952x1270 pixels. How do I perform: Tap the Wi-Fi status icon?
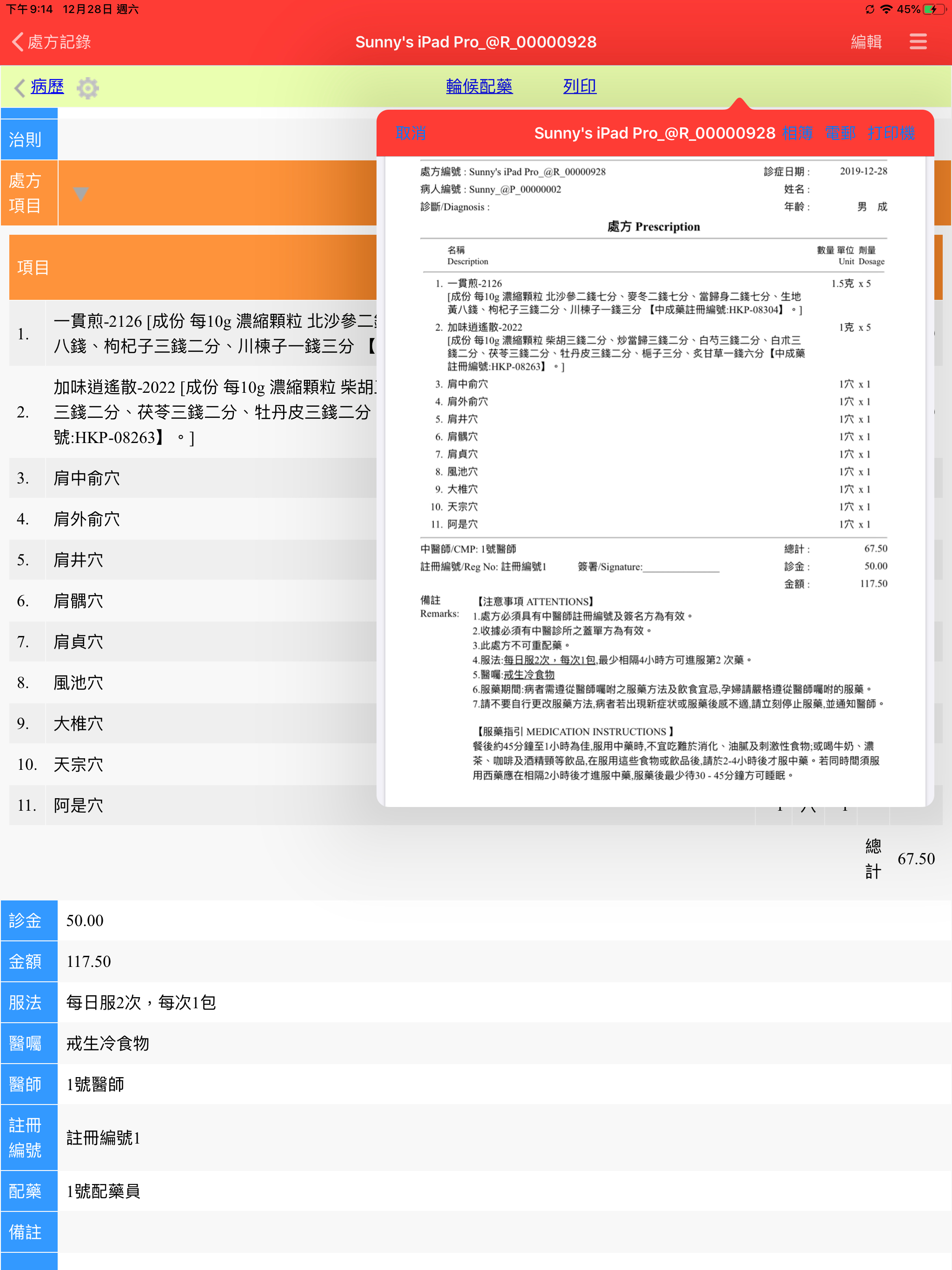click(x=886, y=9)
